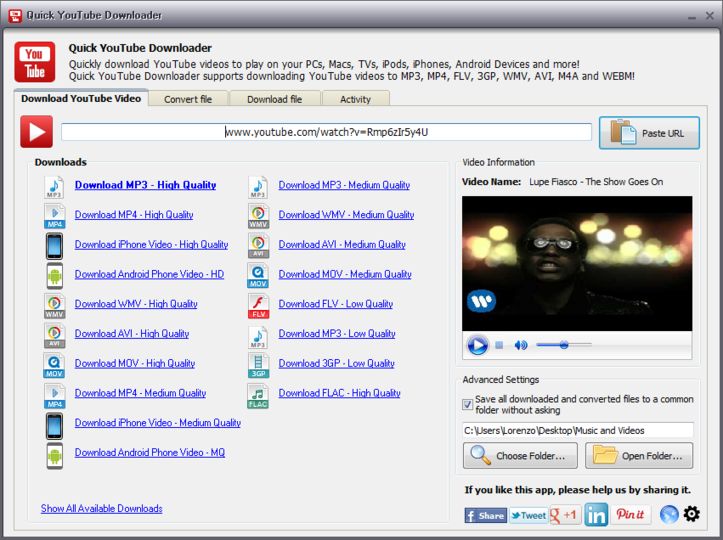Click the MP3 Medium Quality note icon
723x540 pixels.
pyautogui.click(x=258, y=187)
